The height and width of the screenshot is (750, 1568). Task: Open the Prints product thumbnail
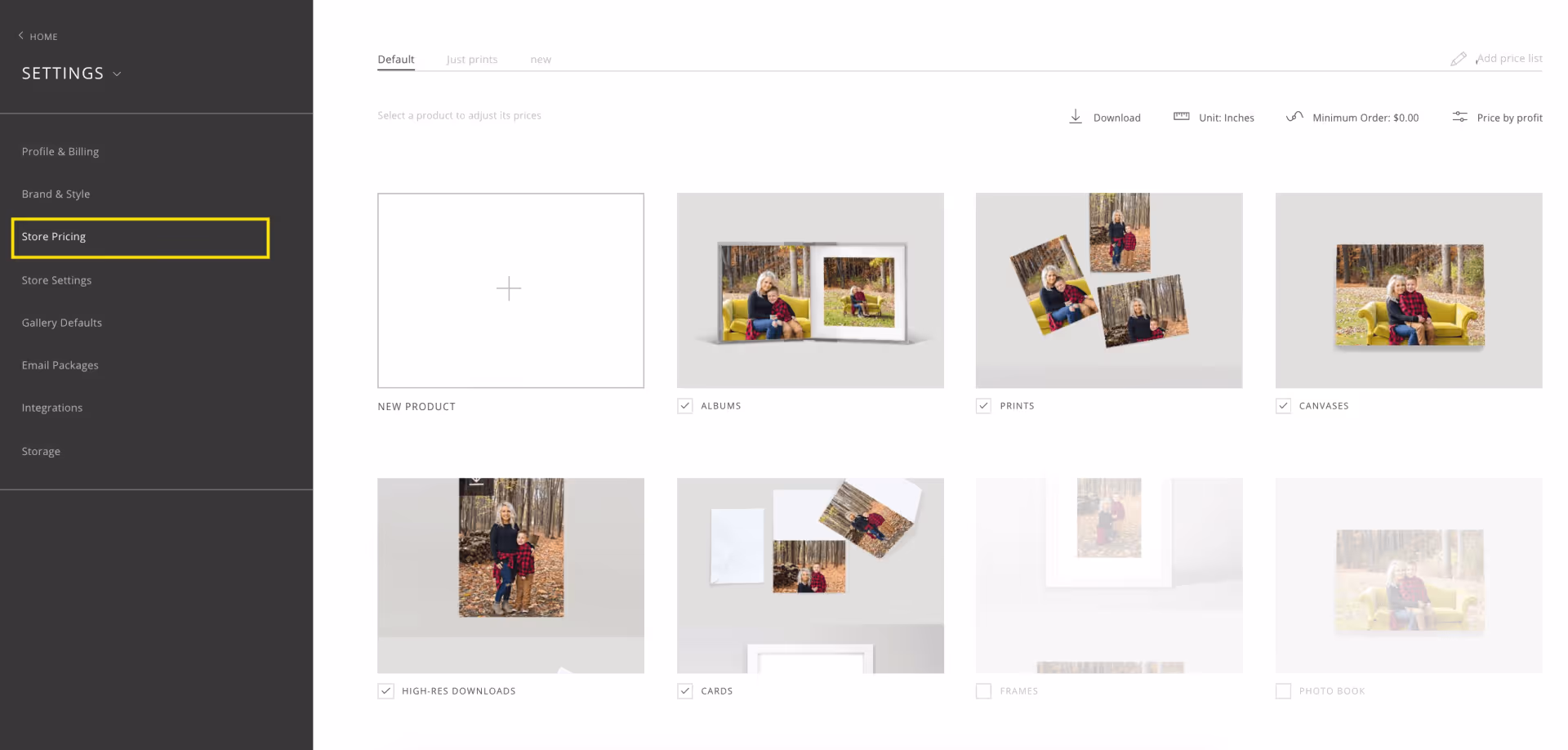(1109, 290)
